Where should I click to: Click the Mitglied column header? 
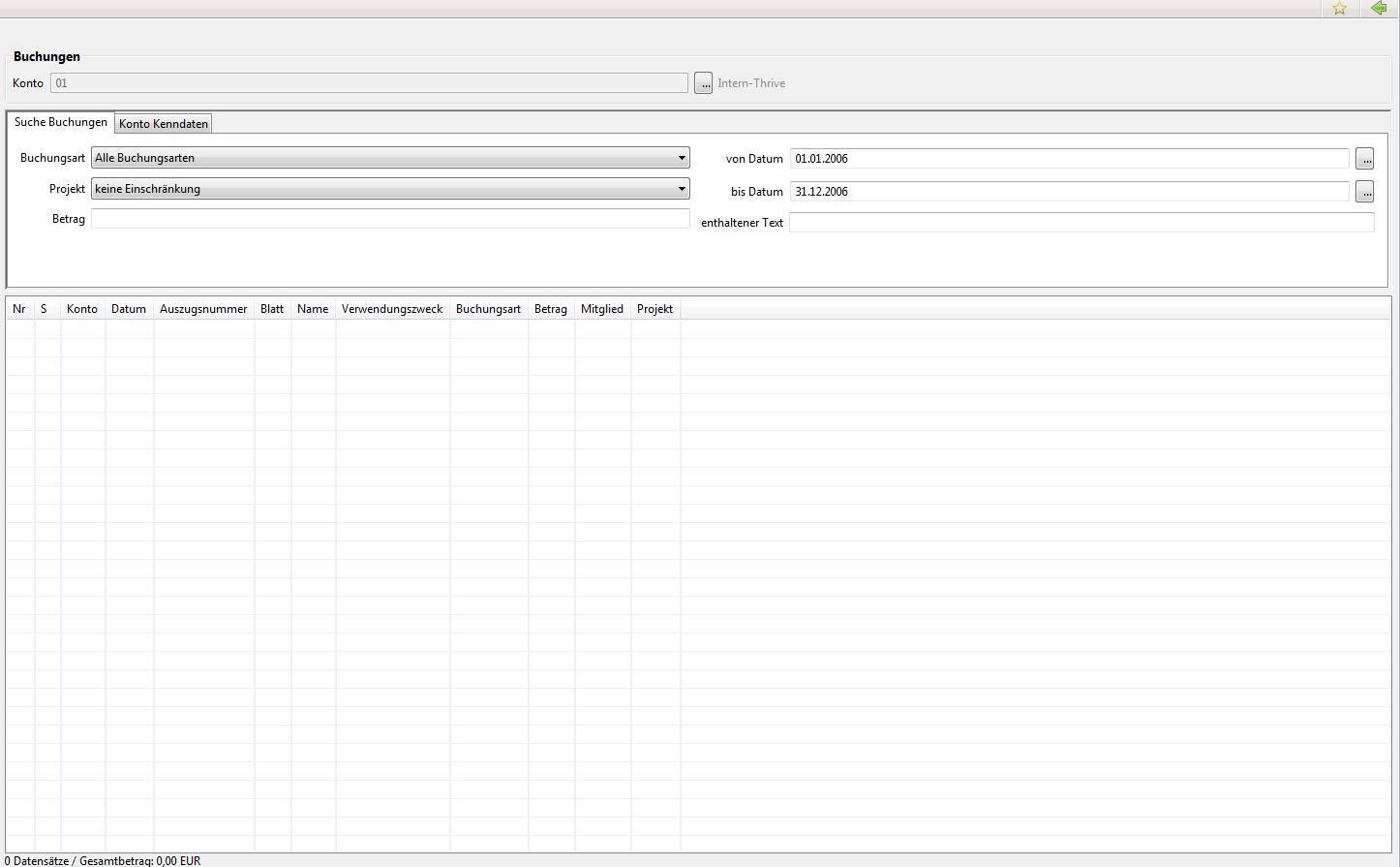(x=602, y=309)
